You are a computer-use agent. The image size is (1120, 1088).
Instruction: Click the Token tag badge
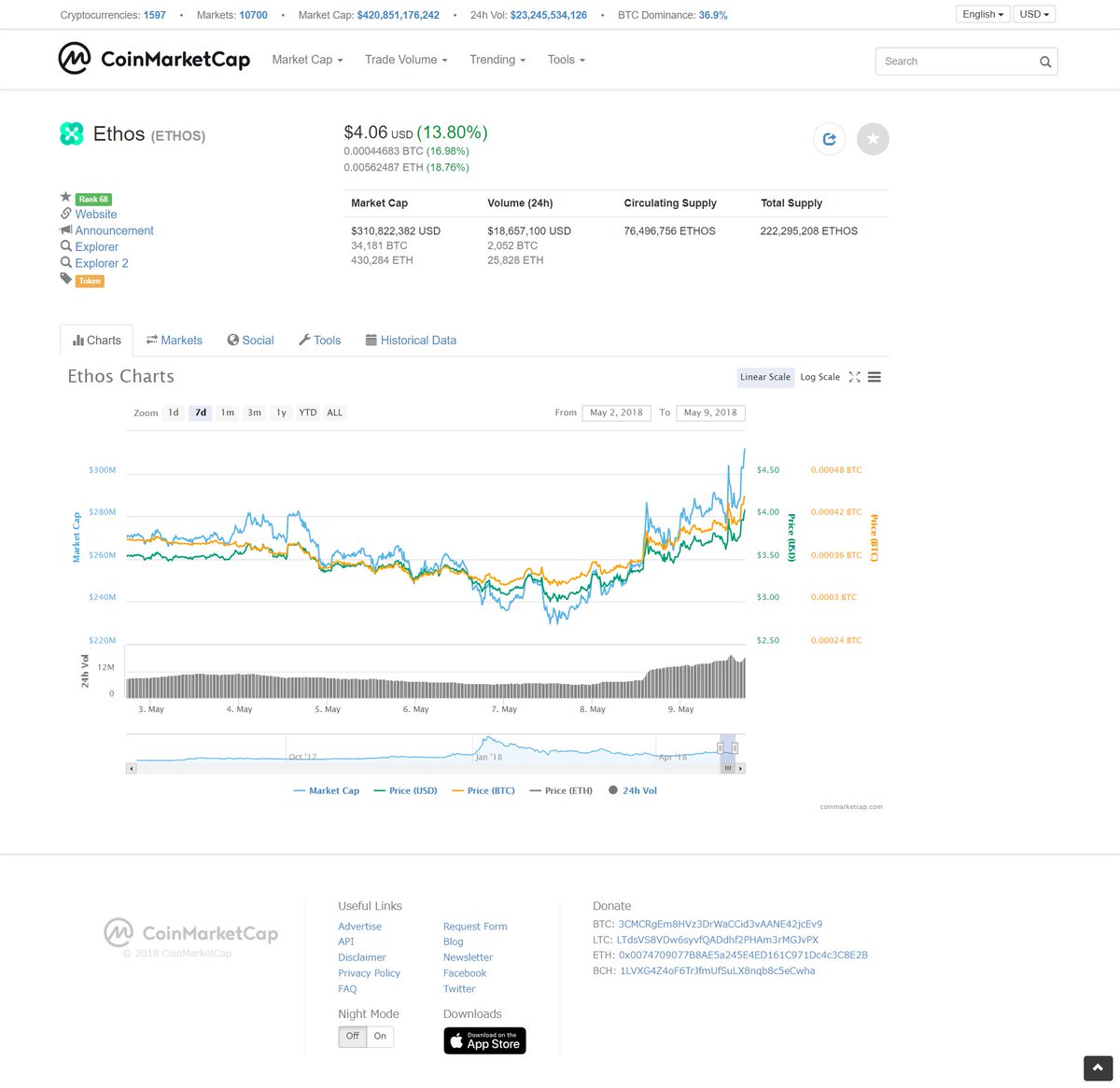point(90,281)
